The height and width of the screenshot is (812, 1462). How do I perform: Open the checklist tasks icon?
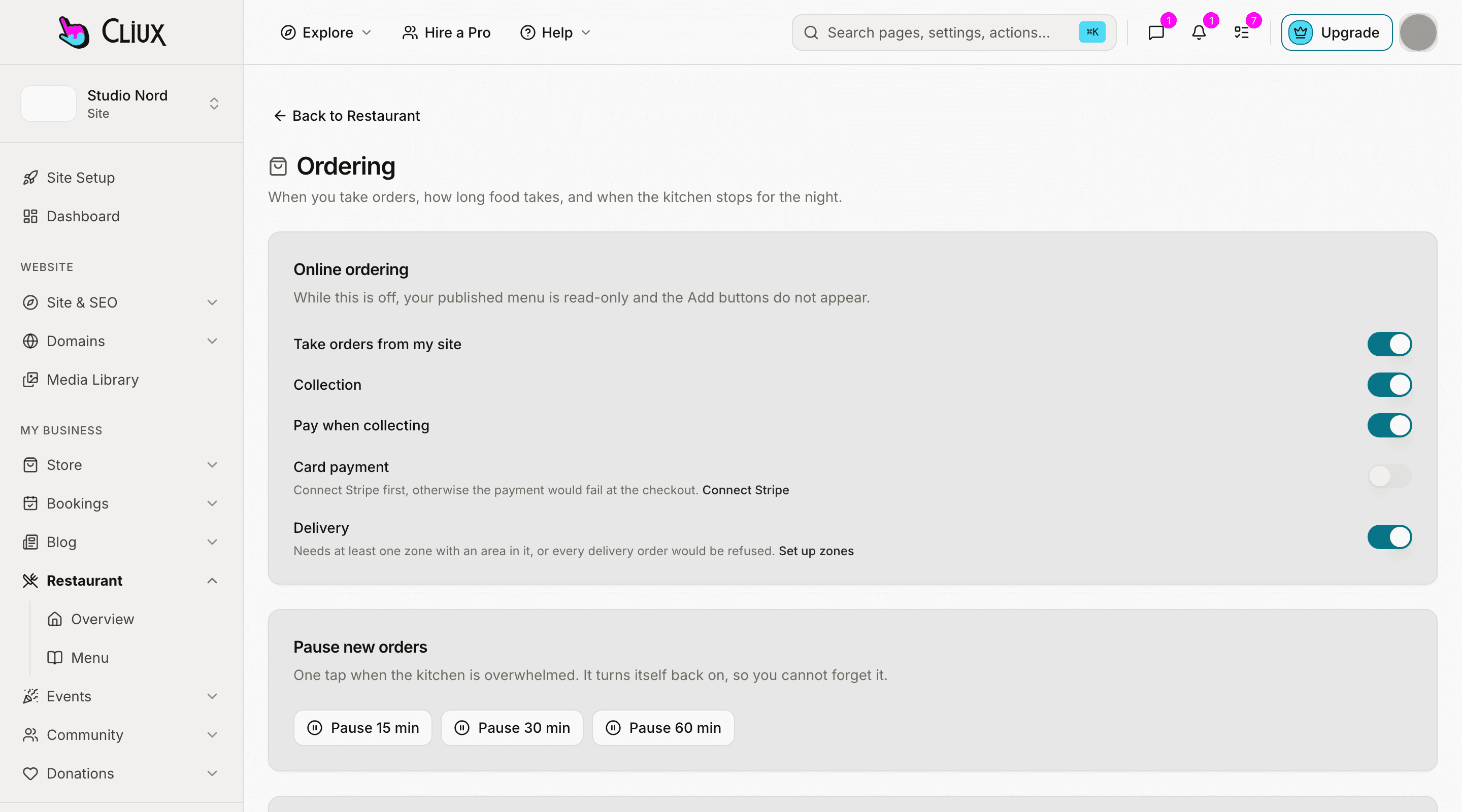click(x=1241, y=33)
